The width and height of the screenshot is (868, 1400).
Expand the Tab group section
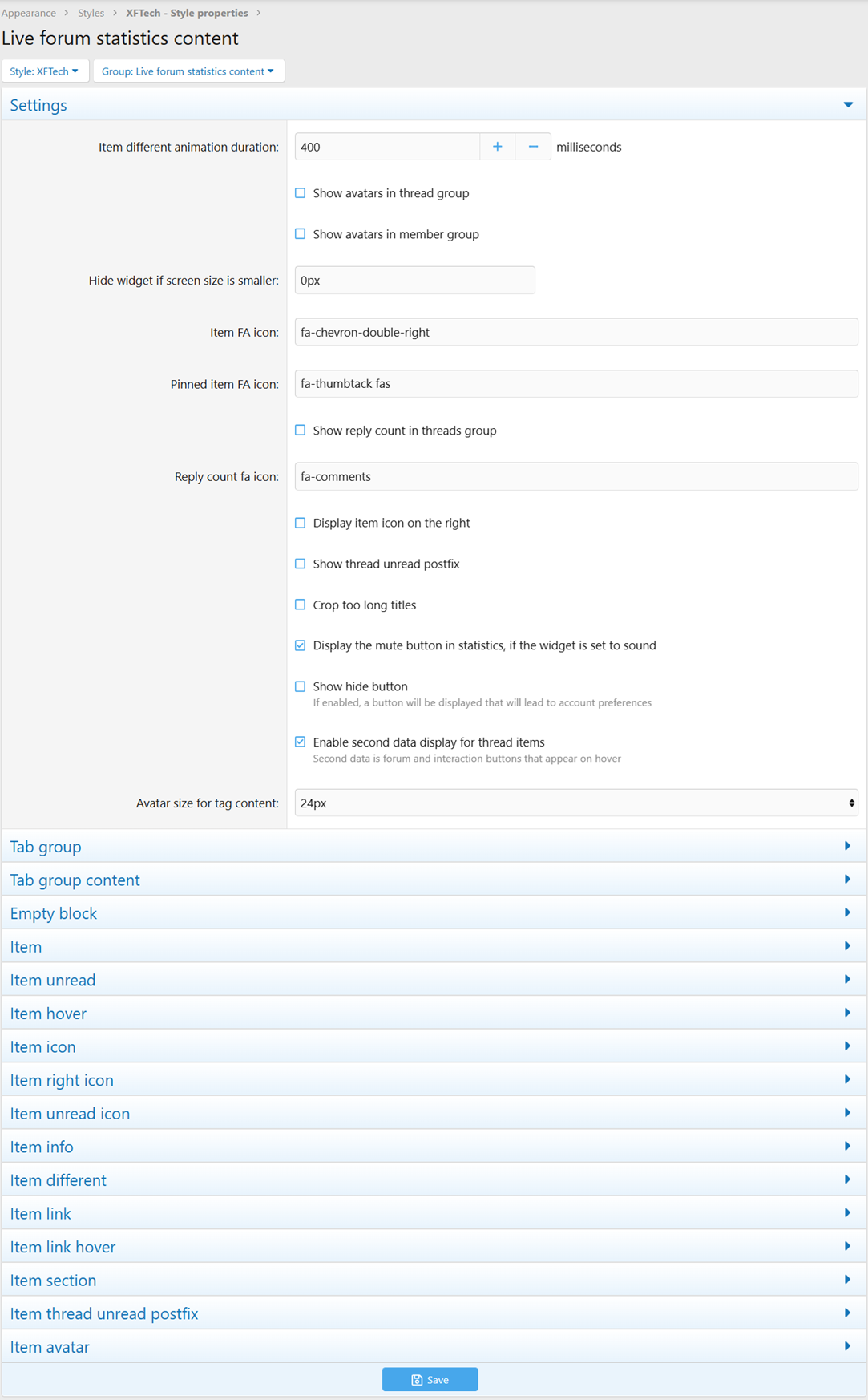(46, 847)
